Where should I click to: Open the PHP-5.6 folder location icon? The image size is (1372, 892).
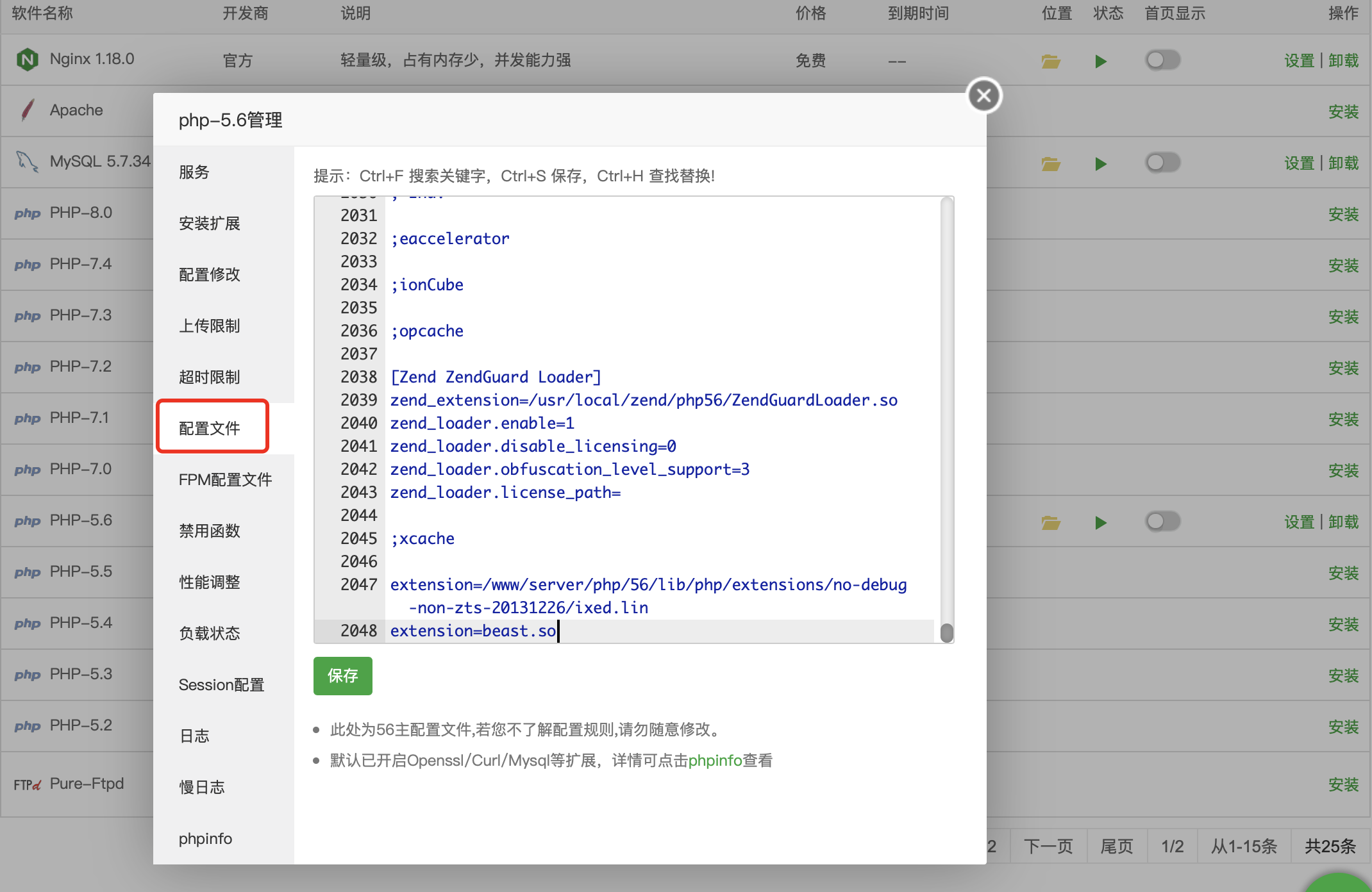[1050, 522]
